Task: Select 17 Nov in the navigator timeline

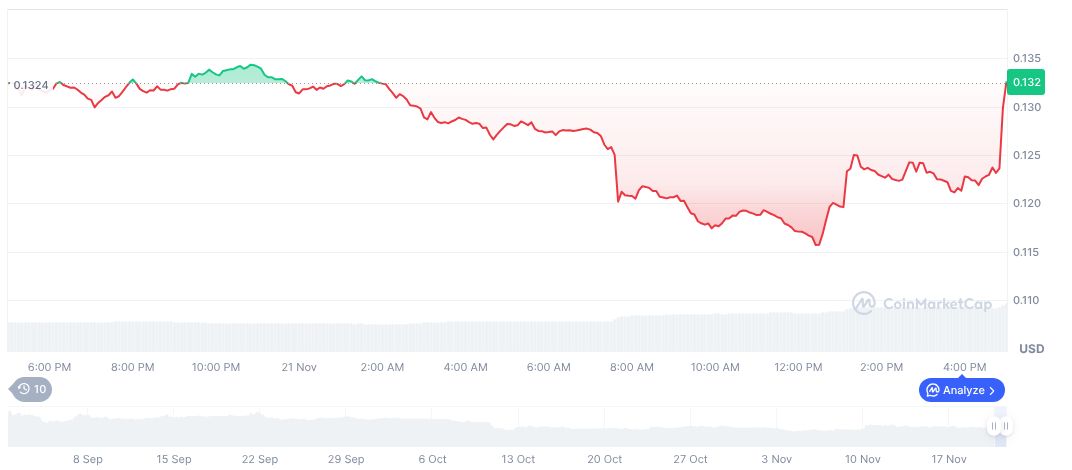Action: [x=949, y=459]
